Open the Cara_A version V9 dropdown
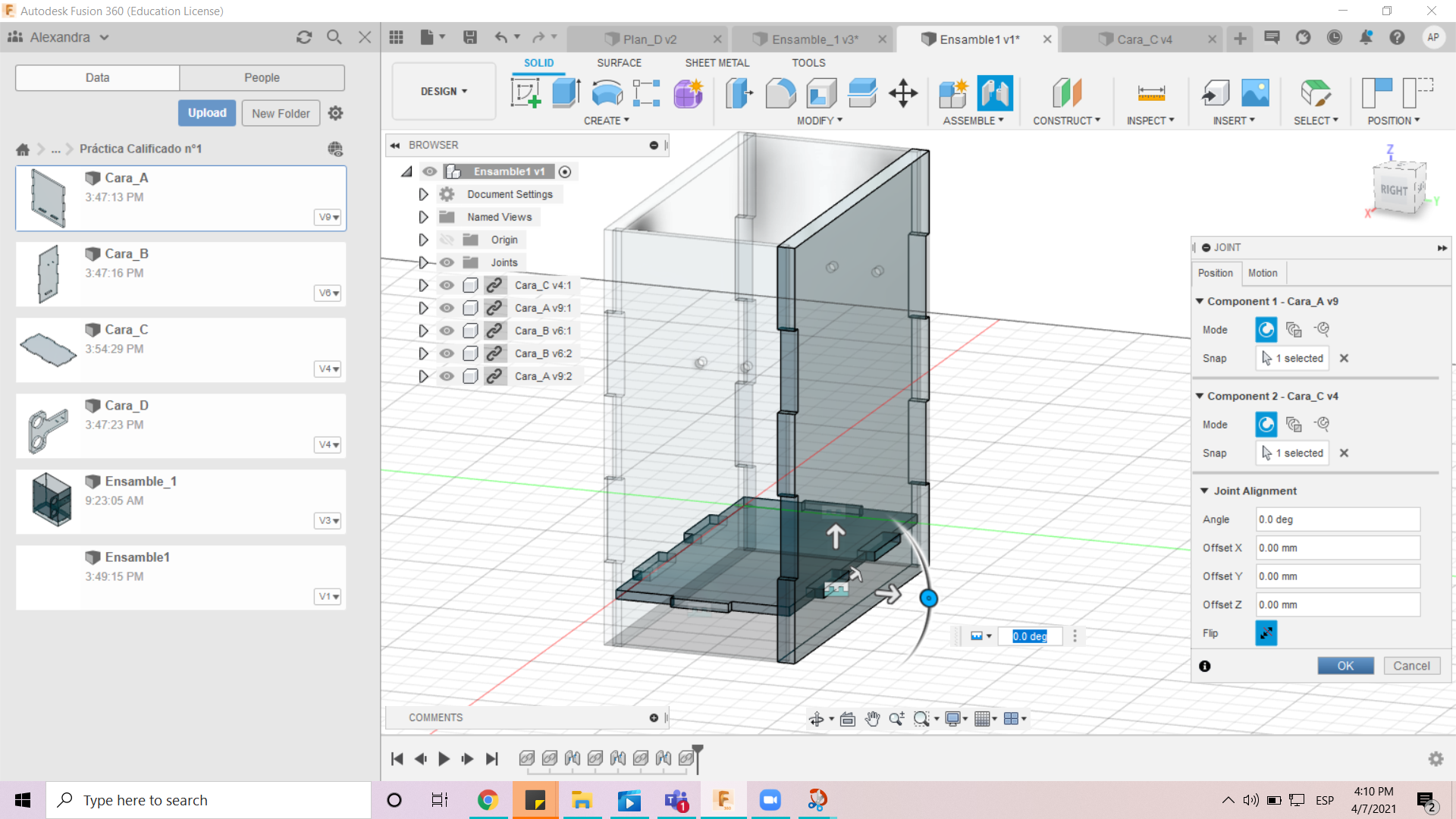Screen dimensions: 1456x819 (328, 217)
